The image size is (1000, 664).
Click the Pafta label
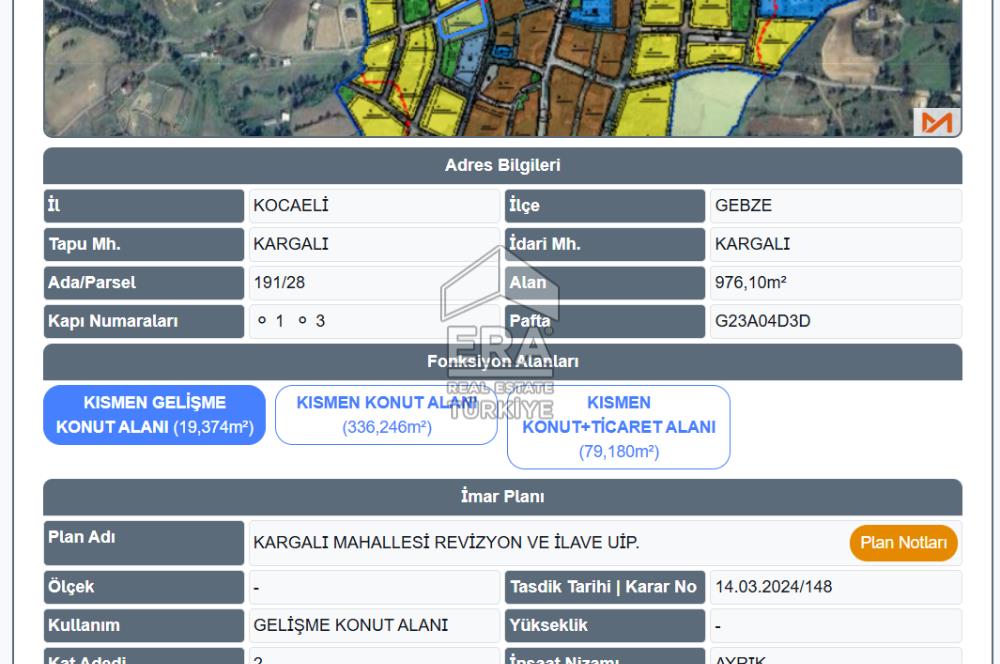tap(605, 321)
